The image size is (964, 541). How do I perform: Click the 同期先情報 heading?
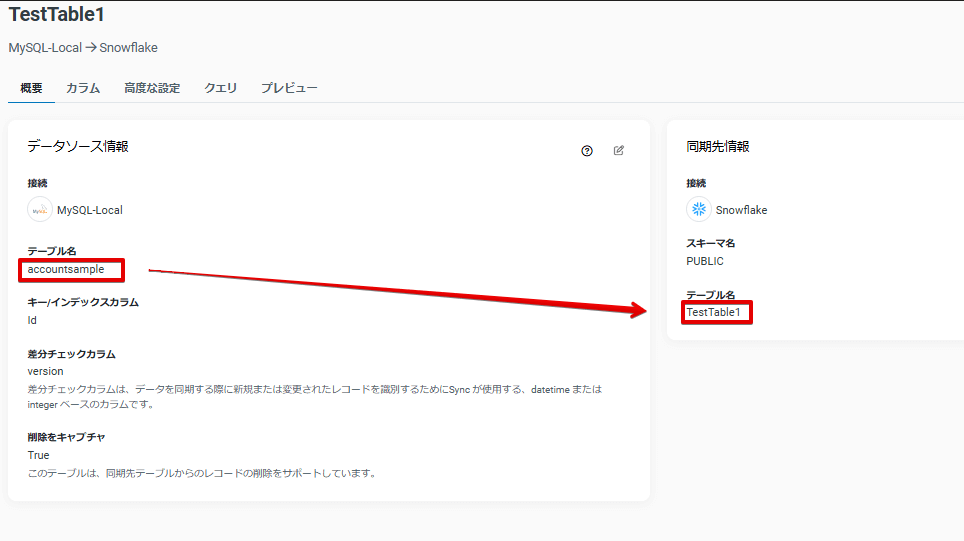718,146
